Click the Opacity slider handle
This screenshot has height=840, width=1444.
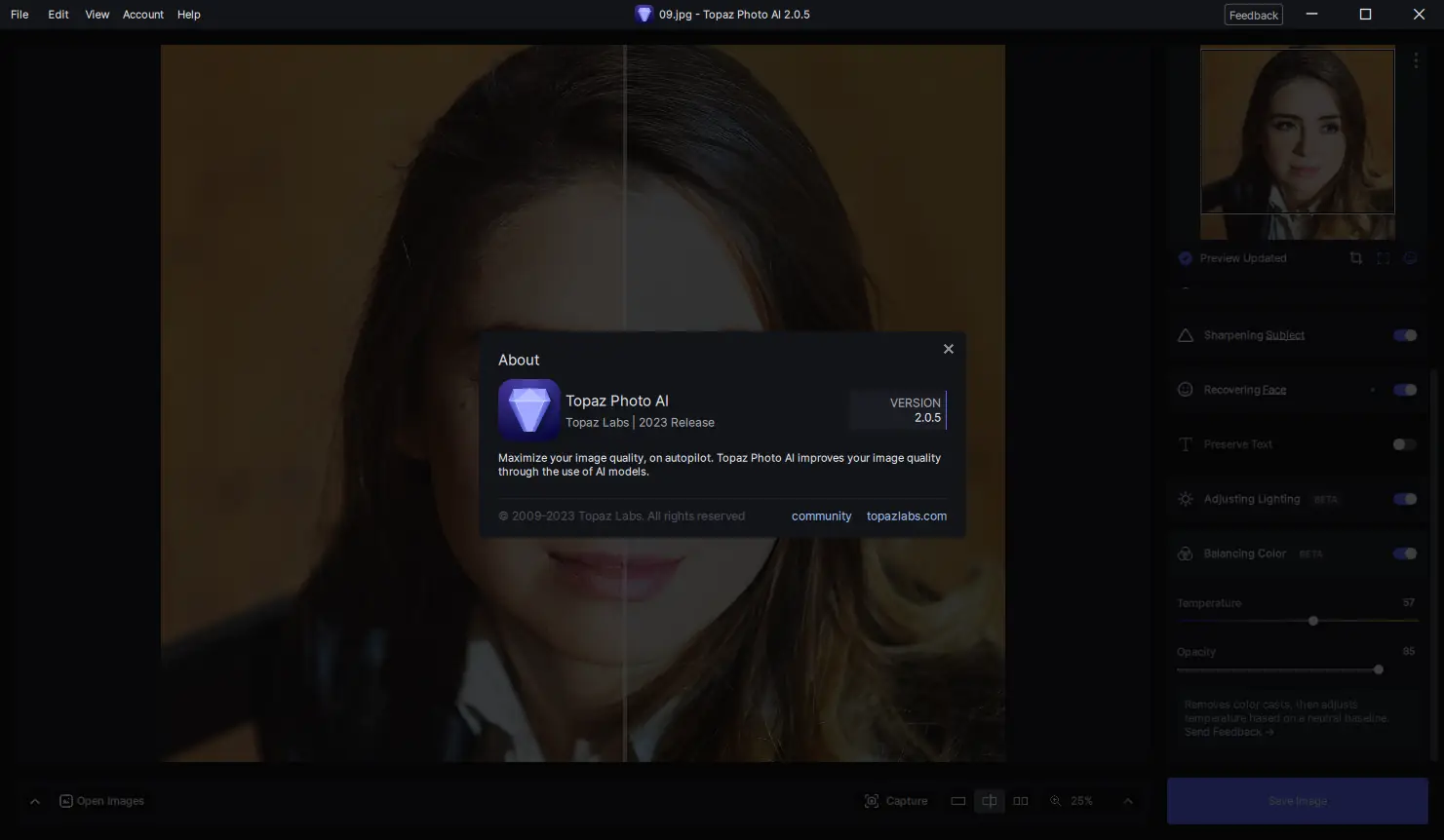point(1379,669)
